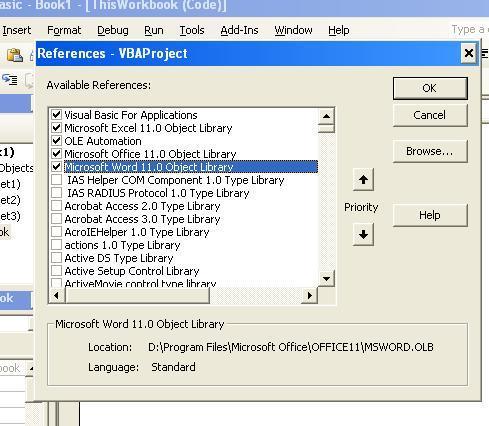Uncheck Microsoft Word 11.0 Object Library
The width and height of the screenshot is (489, 426).
tap(57, 166)
